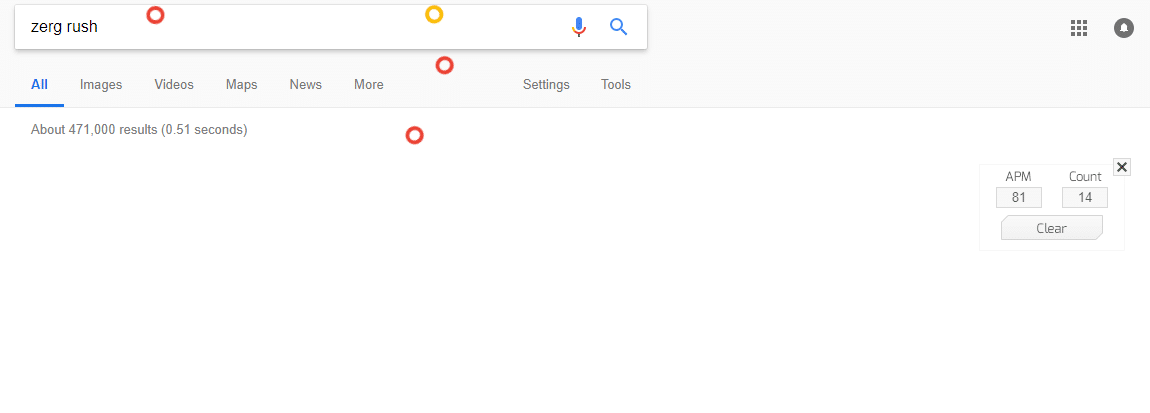Attack the yellow zerg O
The height and width of the screenshot is (413, 1150).
(x=434, y=15)
